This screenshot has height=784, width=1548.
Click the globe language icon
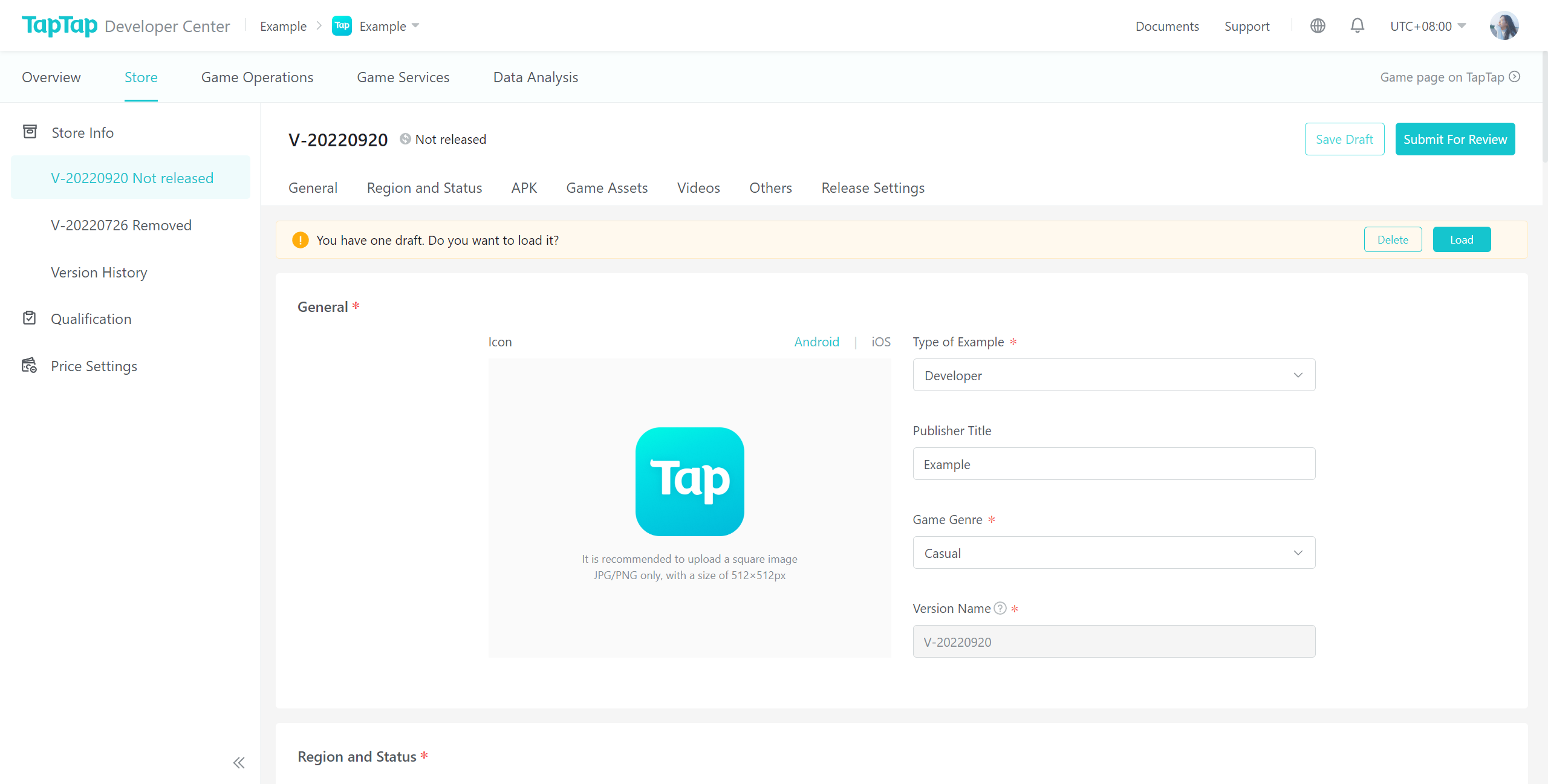[1318, 26]
